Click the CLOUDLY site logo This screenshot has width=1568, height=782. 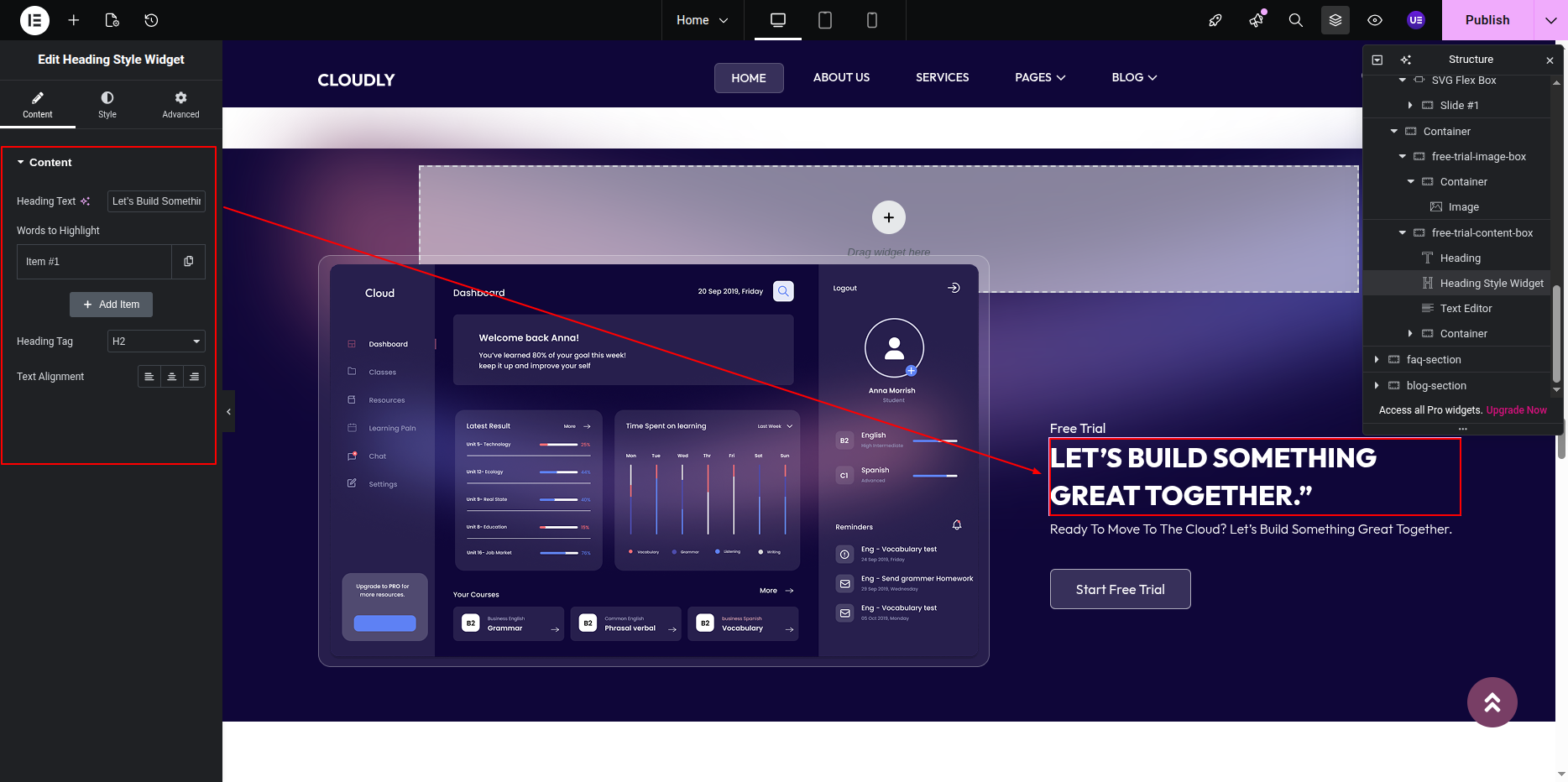click(x=356, y=80)
